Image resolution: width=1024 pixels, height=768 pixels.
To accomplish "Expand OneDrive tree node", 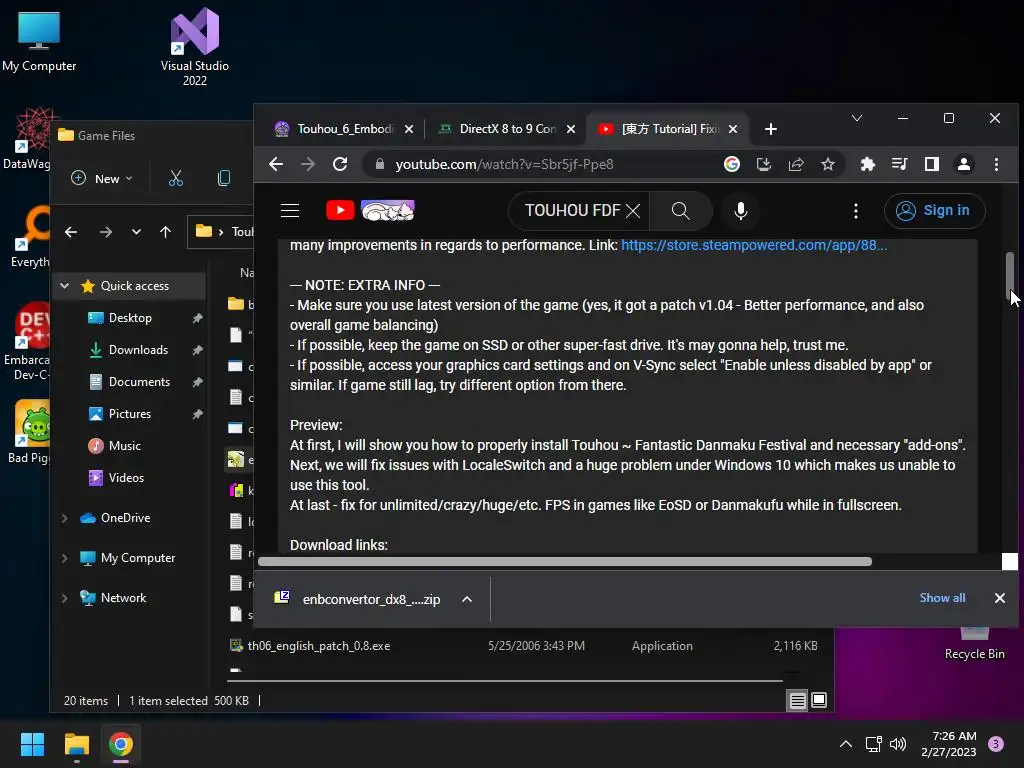I will pos(65,518).
